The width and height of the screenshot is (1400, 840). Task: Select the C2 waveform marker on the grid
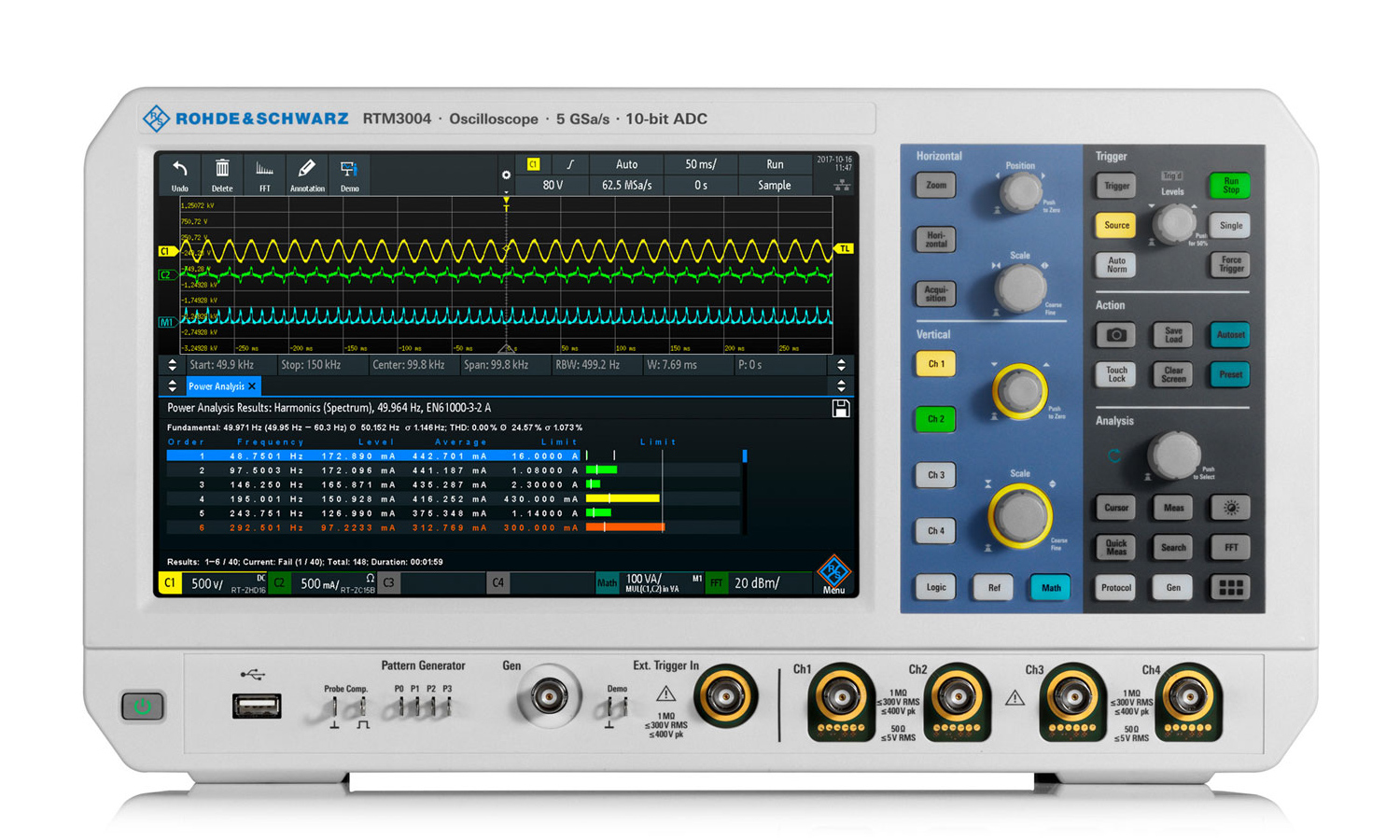(167, 274)
